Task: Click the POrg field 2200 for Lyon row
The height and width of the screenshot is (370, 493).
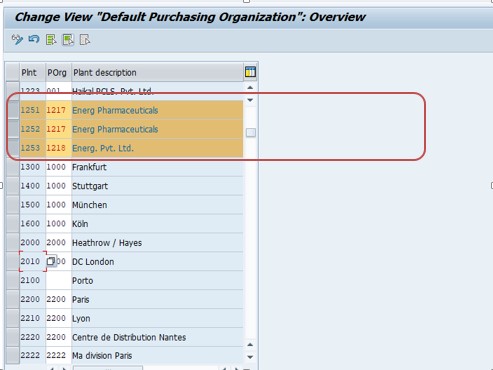Action: point(58,318)
